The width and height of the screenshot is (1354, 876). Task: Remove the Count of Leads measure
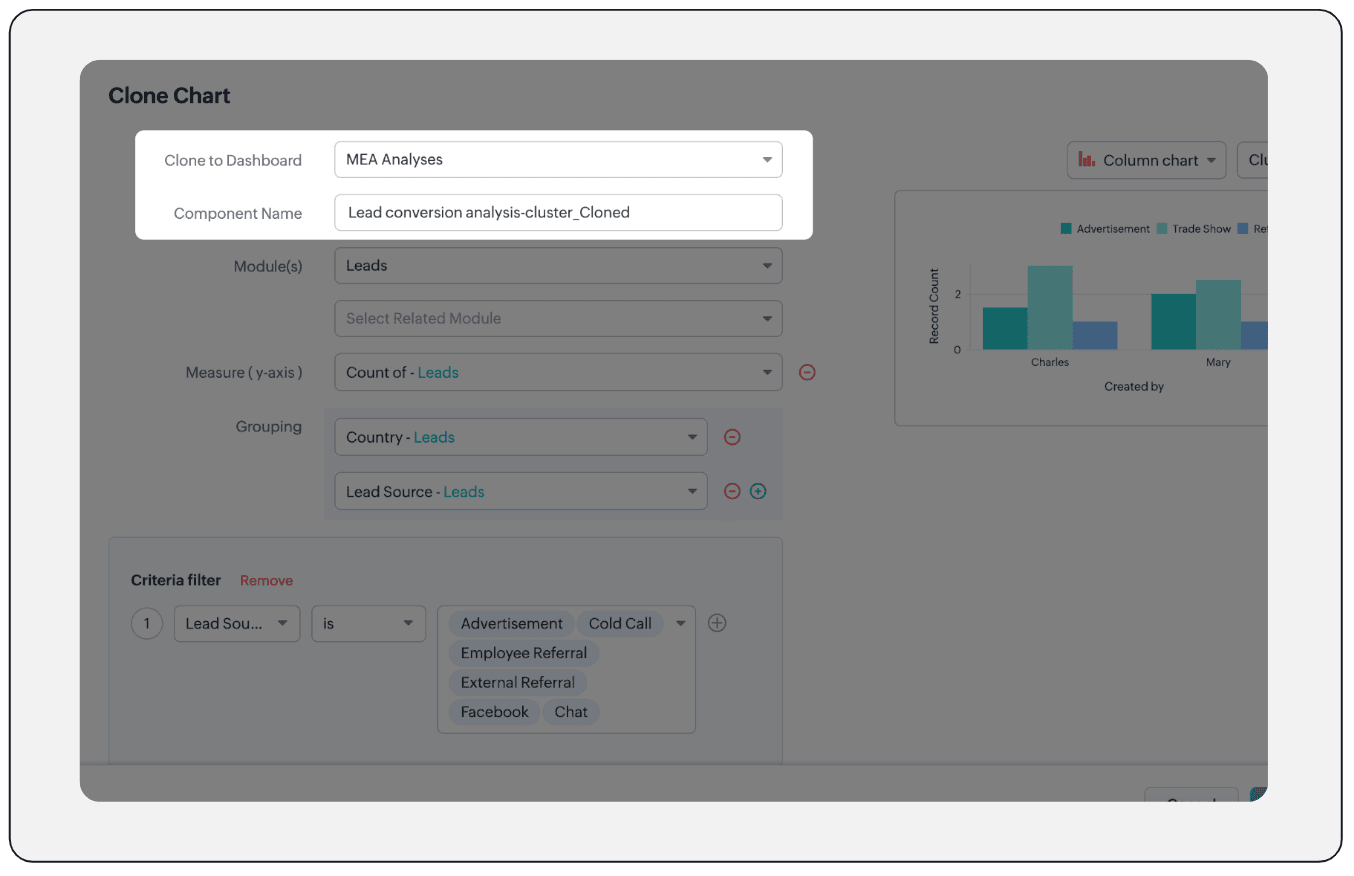click(x=807, y=372)
